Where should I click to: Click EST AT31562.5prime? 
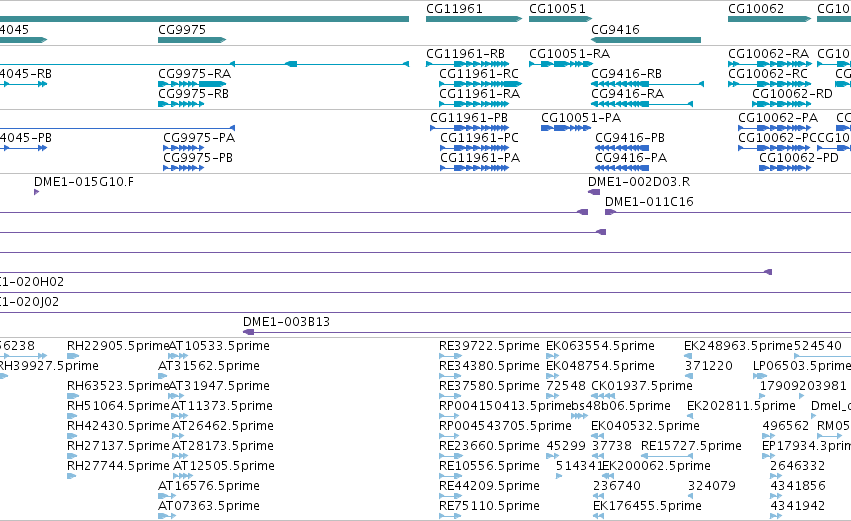[x=163, y=376]
